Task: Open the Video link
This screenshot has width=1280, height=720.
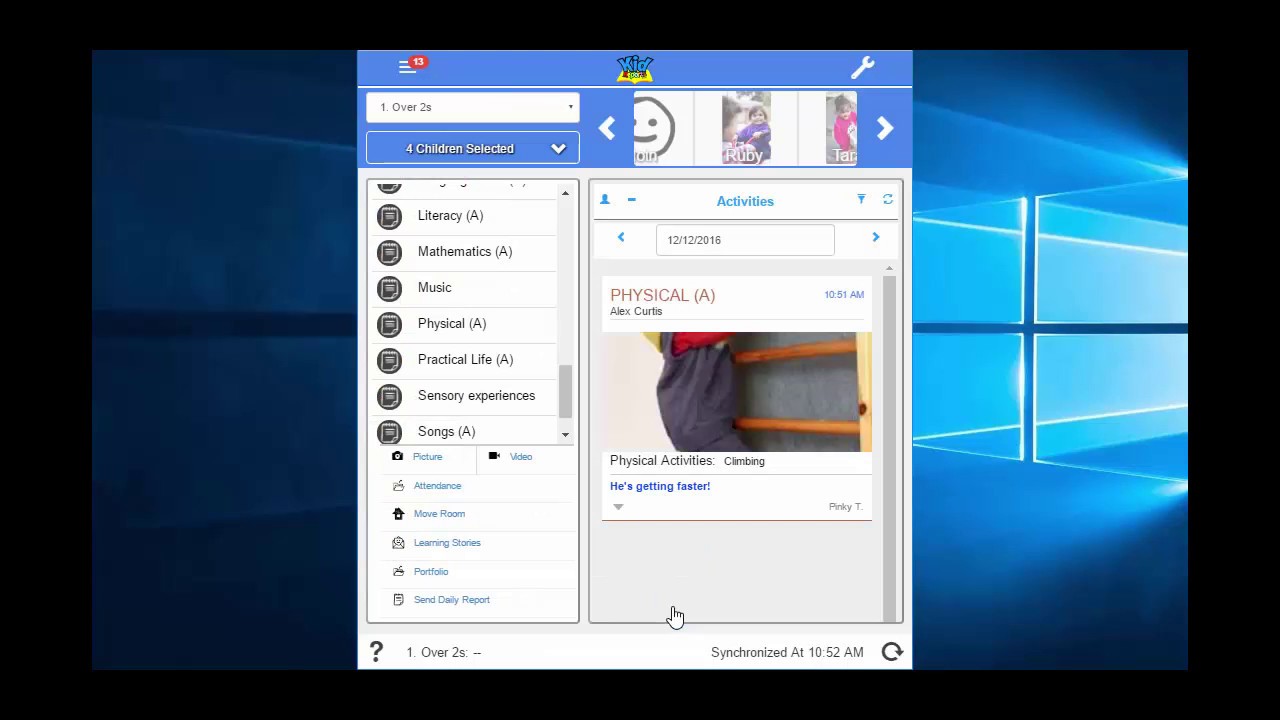Action: pyautogui.click(x=521, y=457)
